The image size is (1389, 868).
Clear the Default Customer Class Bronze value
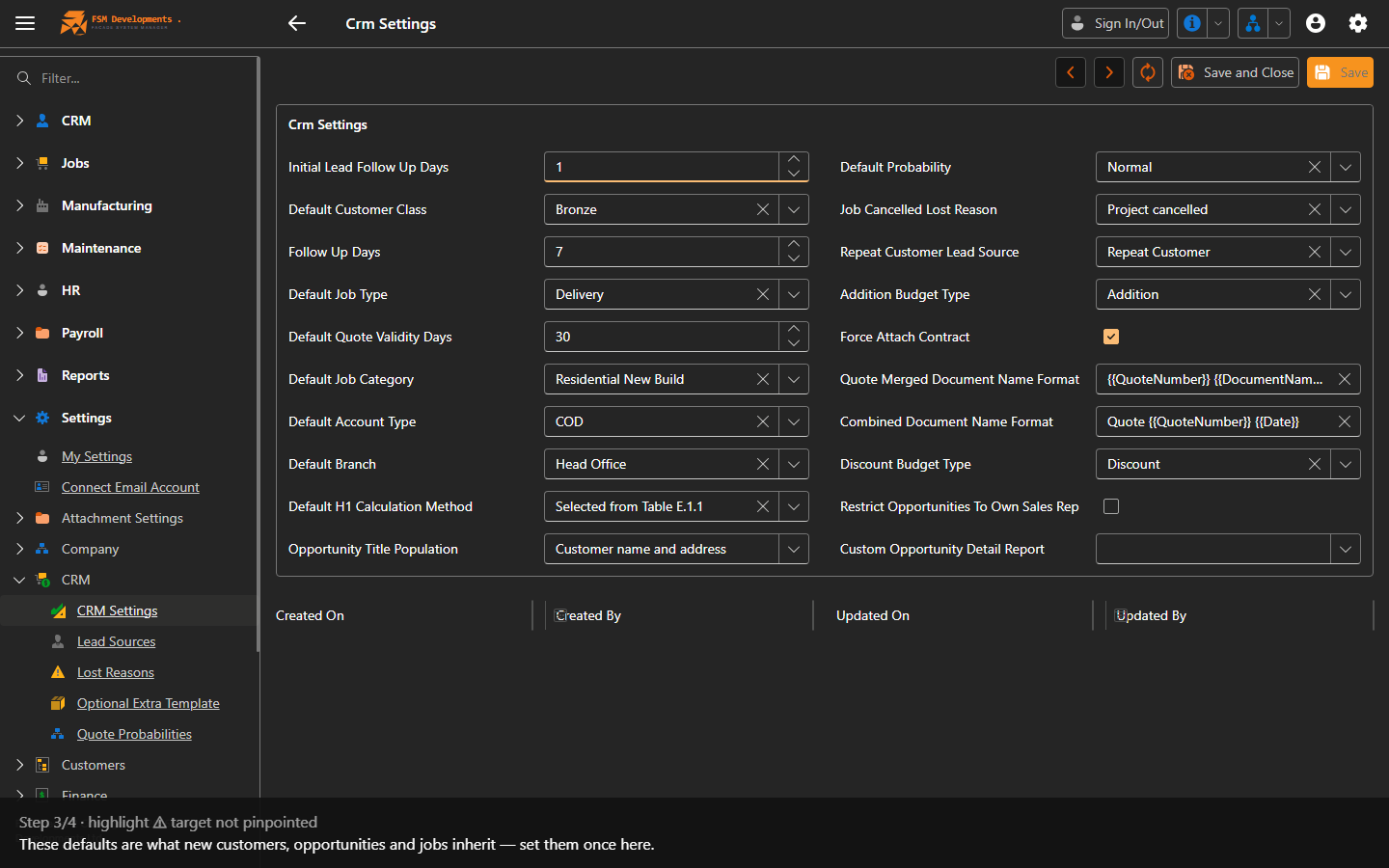click(763, 209)
